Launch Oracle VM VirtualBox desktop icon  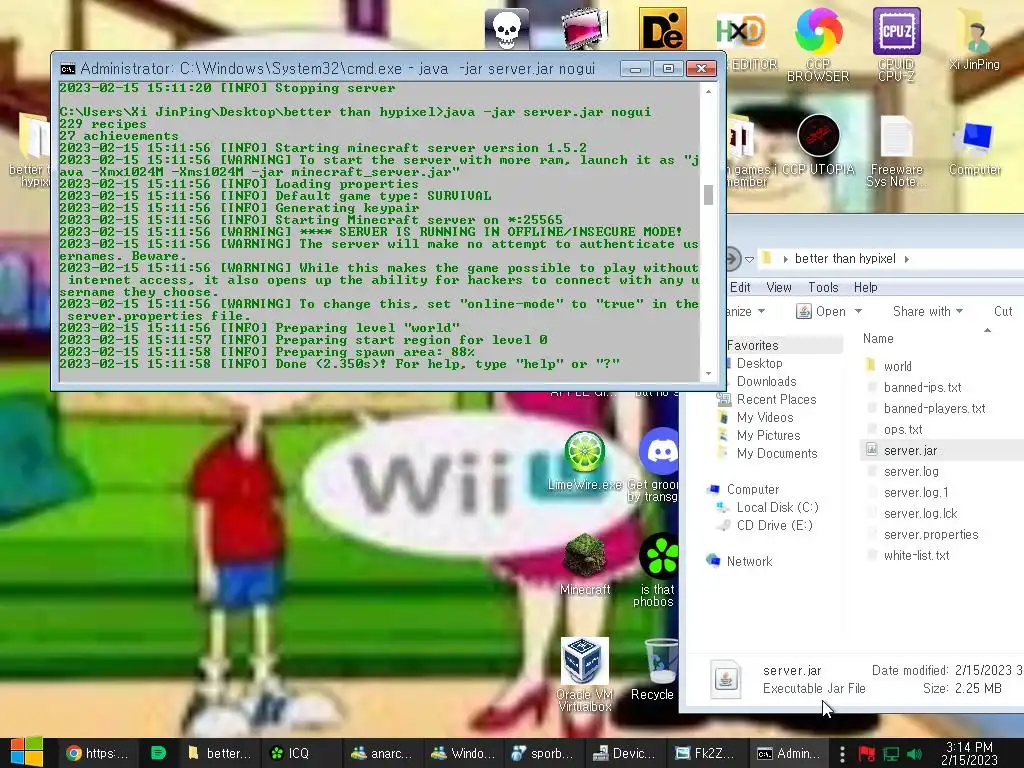point(585,675)
